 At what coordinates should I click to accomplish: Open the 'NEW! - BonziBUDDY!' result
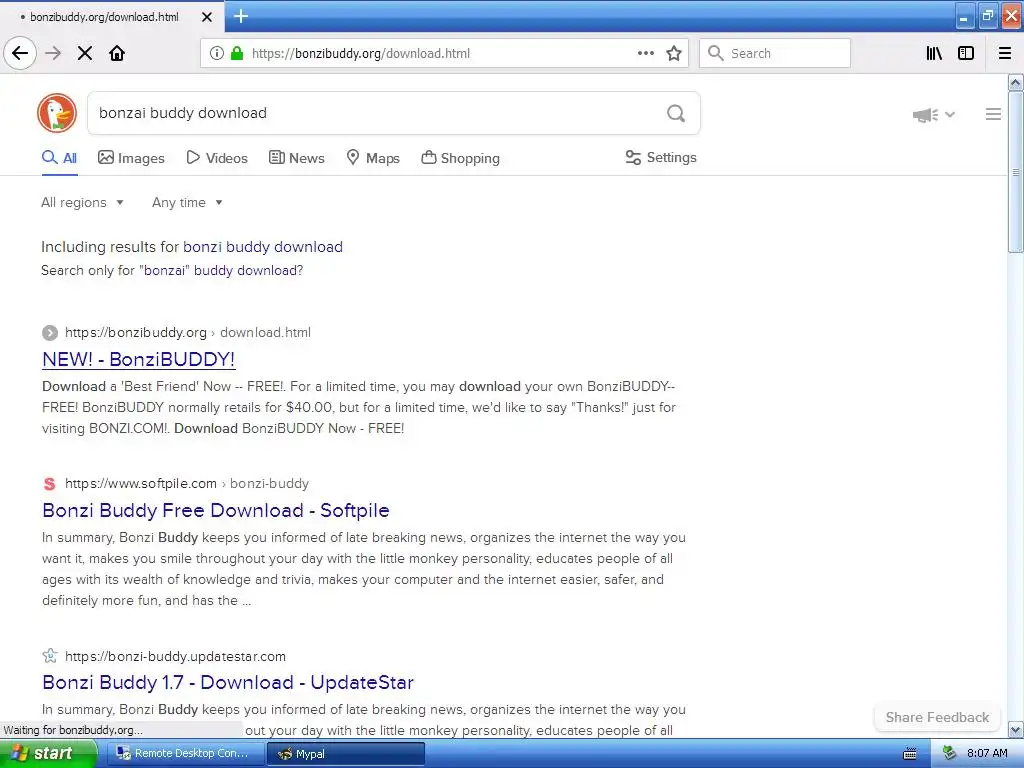click(138, 359)
